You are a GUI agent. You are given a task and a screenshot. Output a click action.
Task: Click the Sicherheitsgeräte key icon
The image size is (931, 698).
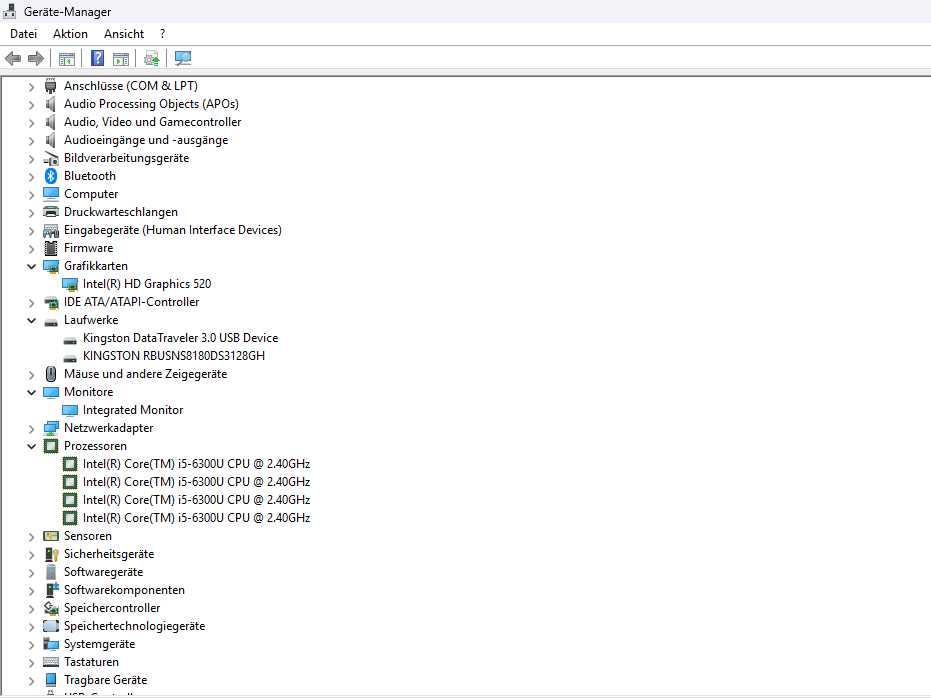(x=51, y=554)
